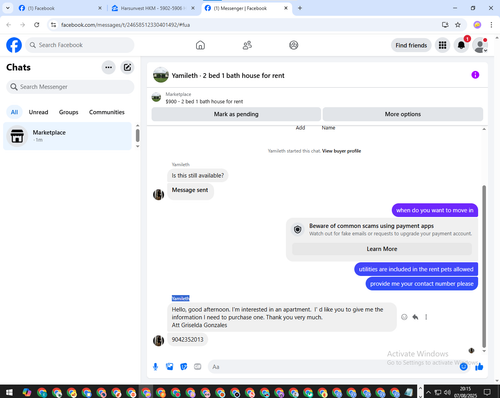Screen dimensions: 500x398
Task: Open conversation information purple icon
Action: click(x=475, y=75)
